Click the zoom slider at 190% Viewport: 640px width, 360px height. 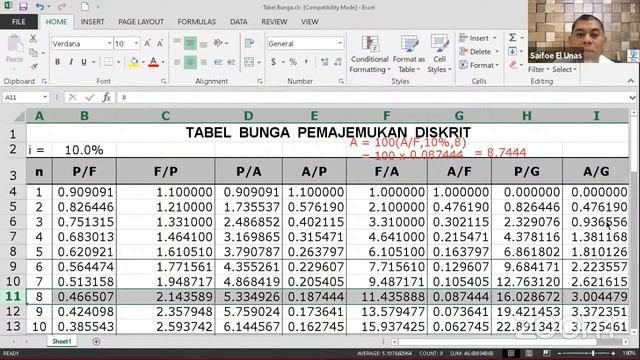pos(593,353)
